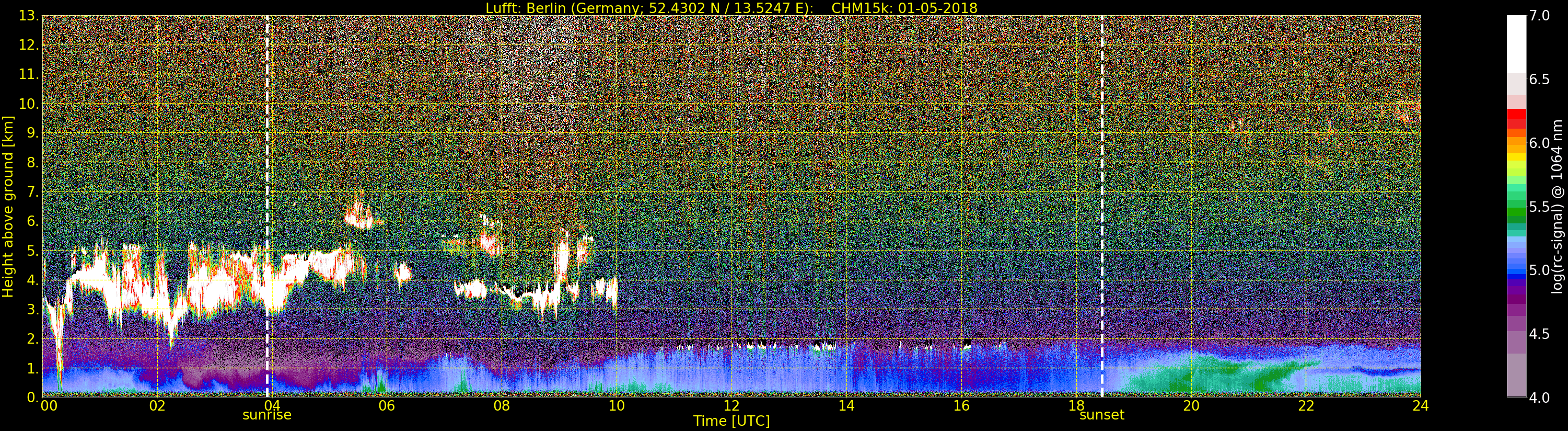Screen dimensions: 1568x431
Task: Select the 'sunset' label below the time axis
Action: [x=1102, y=415]
